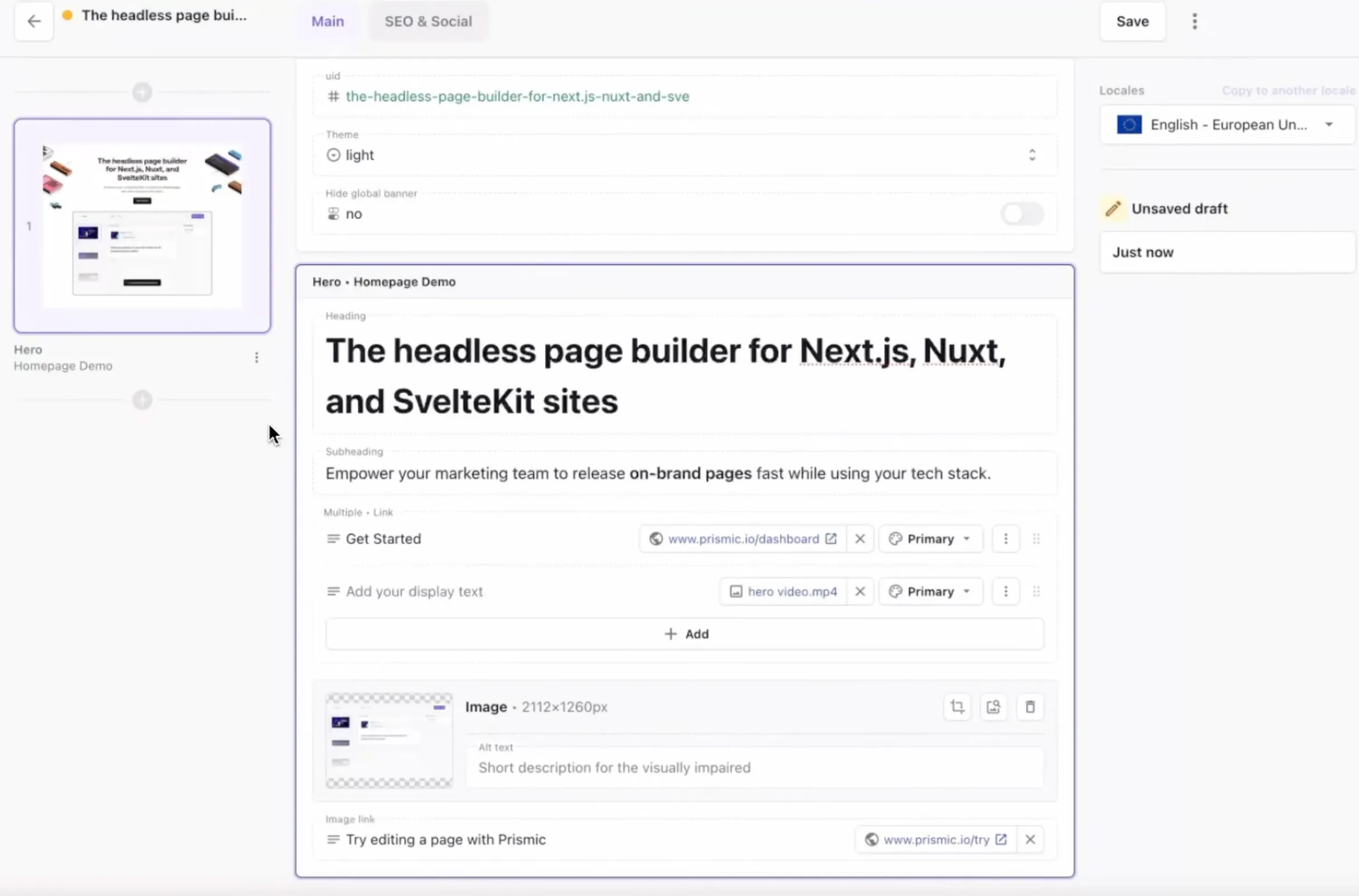Replace the hero image
Image resolution: width=1359 pixels, height=896 pixels.
click(x=994, y=707)
